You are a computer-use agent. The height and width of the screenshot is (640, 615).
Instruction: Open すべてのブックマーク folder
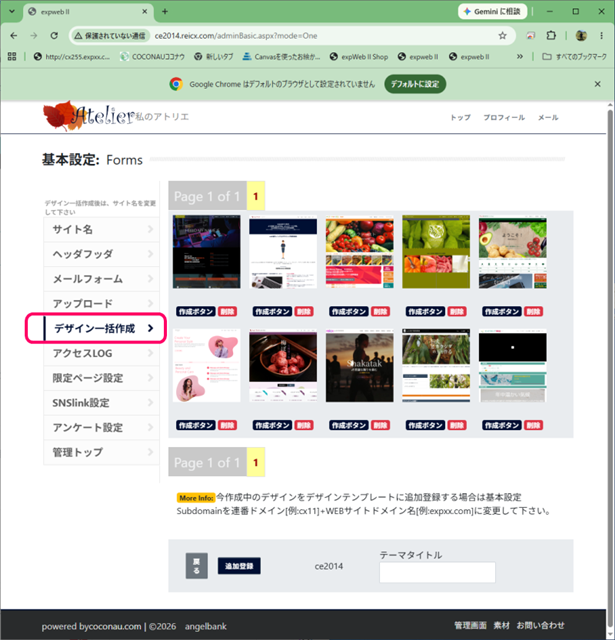coord(574,57)
